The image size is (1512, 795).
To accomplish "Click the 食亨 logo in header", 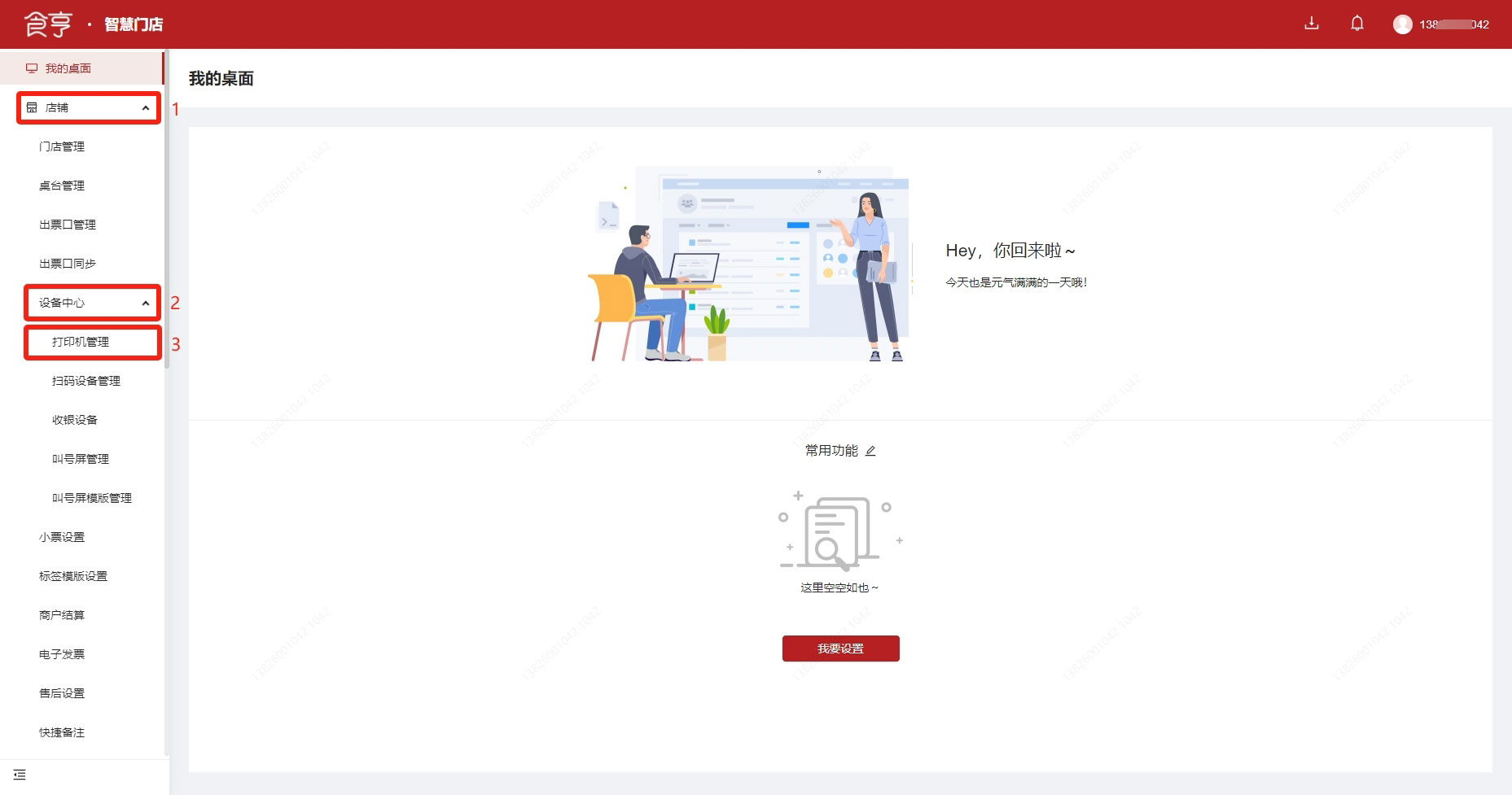I will pos(49,24).
